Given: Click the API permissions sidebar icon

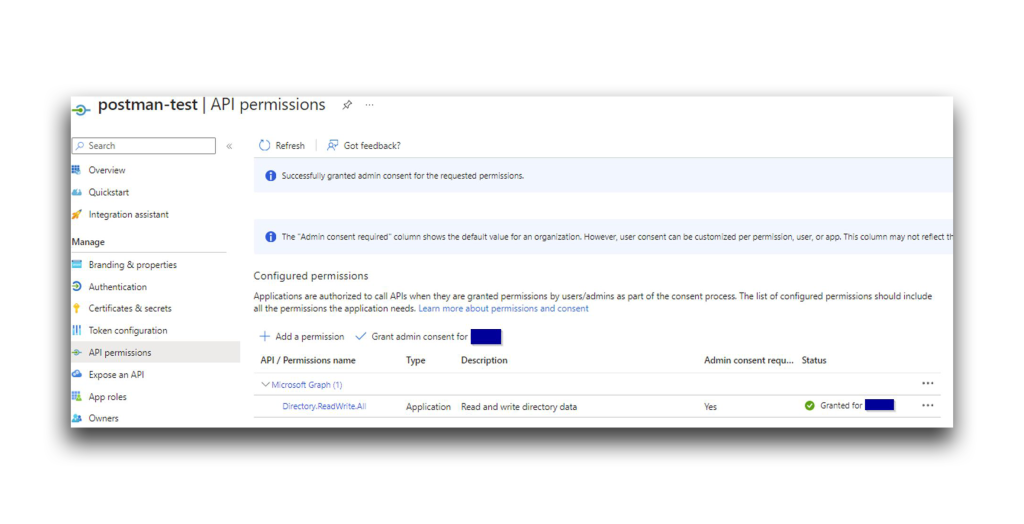Looking at the screenshot, I should coord(76,352).
